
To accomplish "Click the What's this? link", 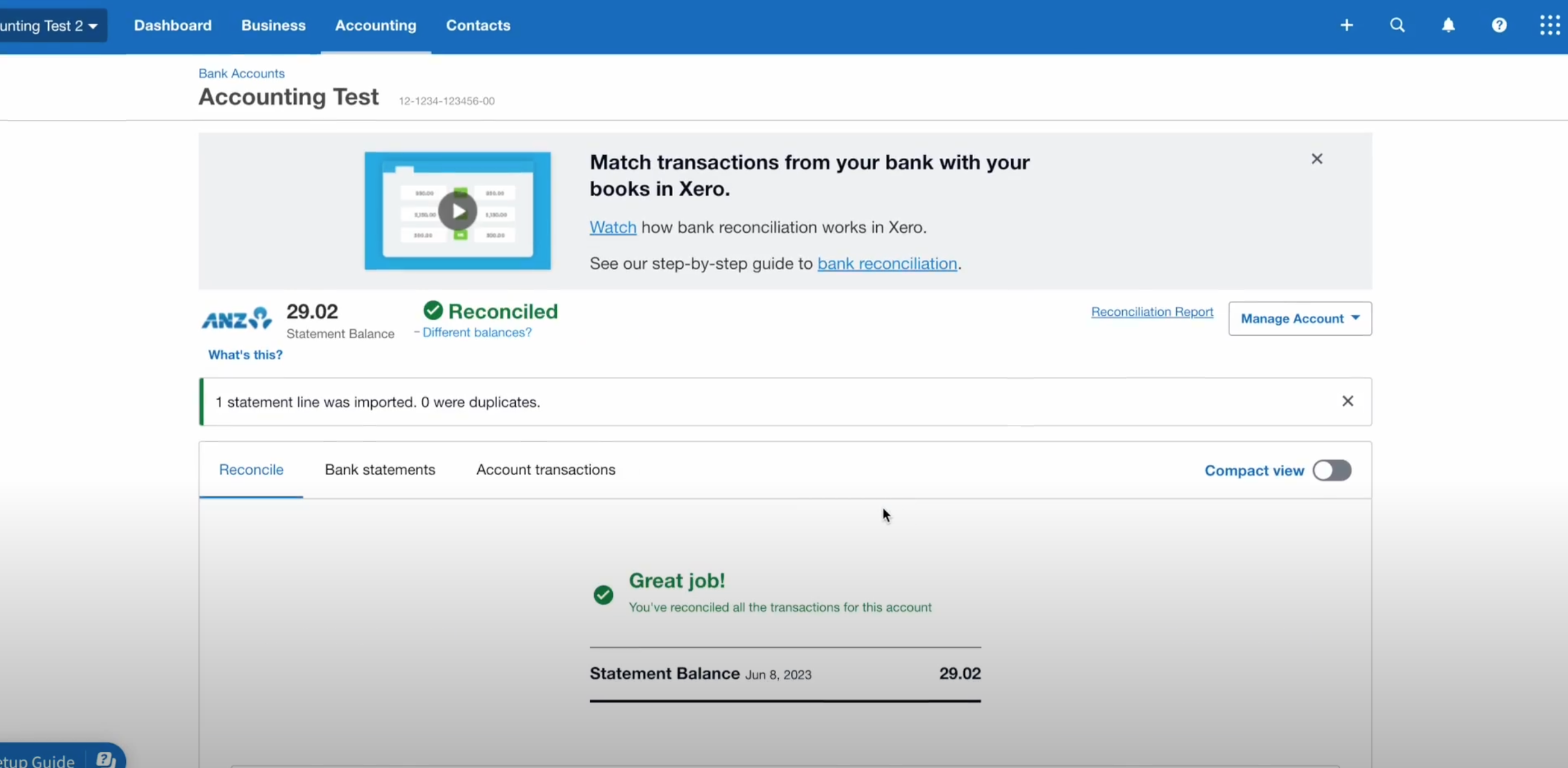I will (x=245, y=355).
